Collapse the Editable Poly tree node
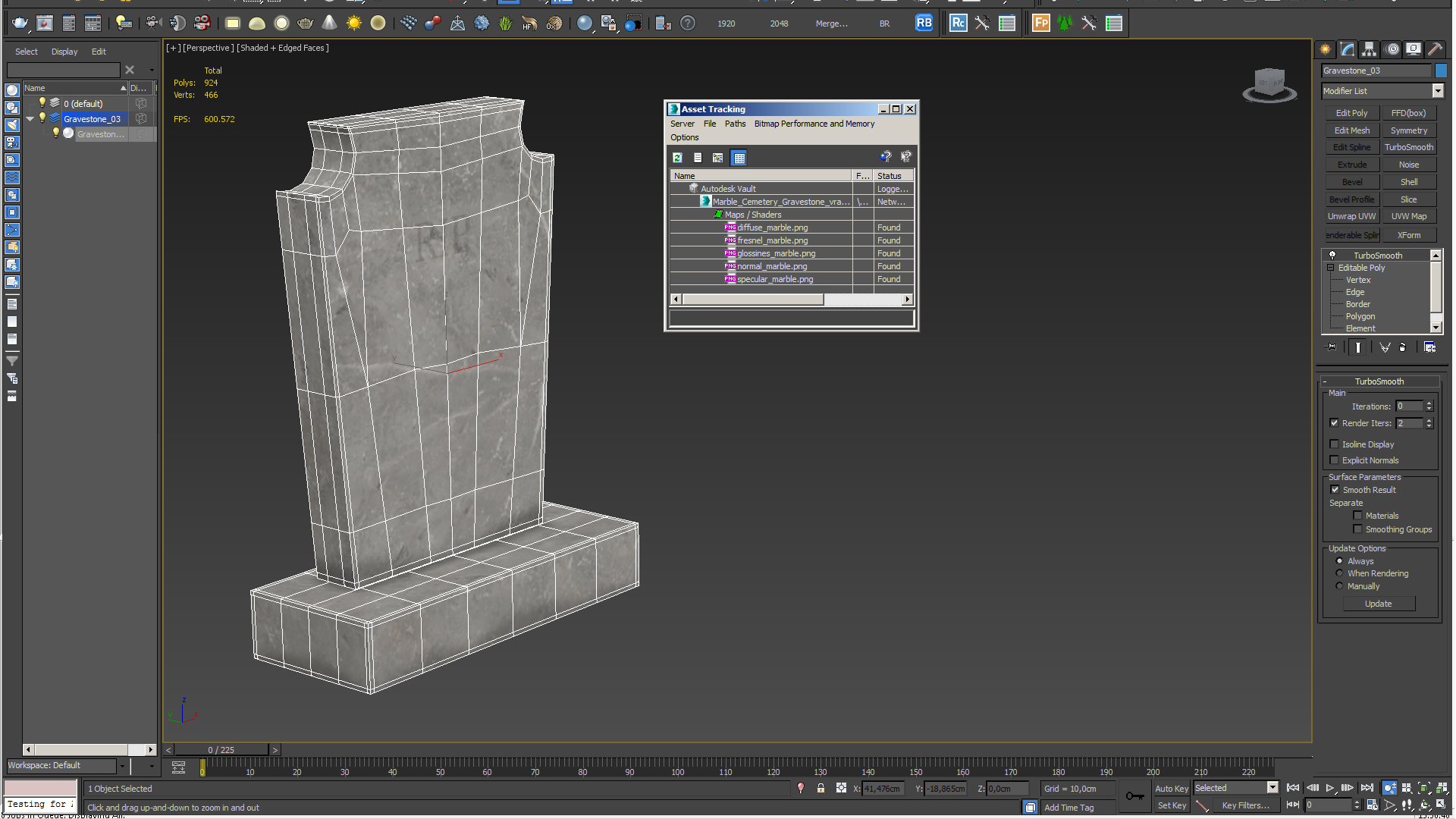 click(x=1330, y=268)
